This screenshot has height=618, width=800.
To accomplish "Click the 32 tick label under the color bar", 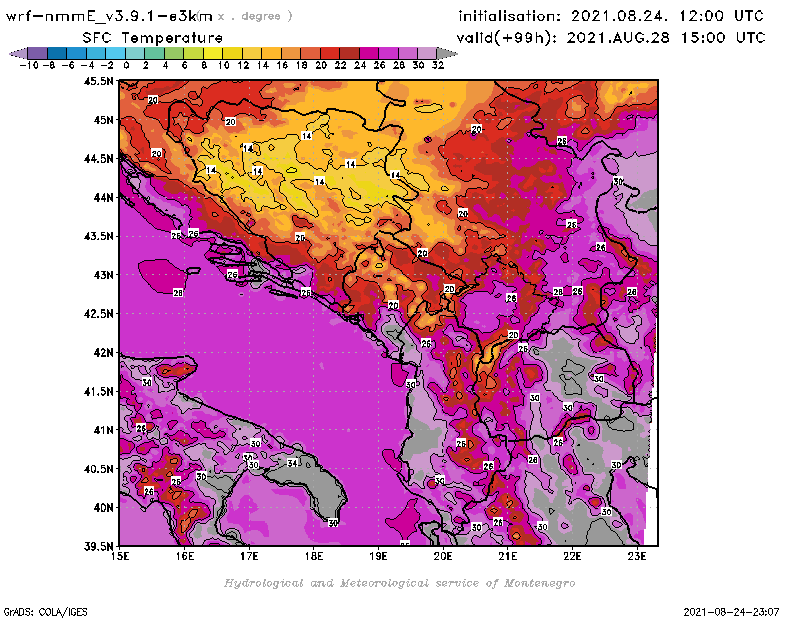I will pos(438,66).
